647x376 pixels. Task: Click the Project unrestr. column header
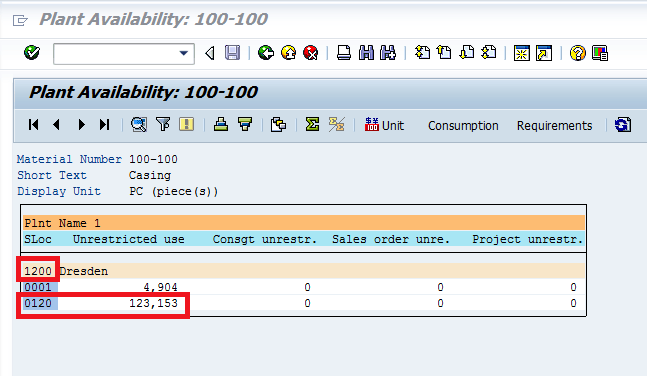coord(527,239)
